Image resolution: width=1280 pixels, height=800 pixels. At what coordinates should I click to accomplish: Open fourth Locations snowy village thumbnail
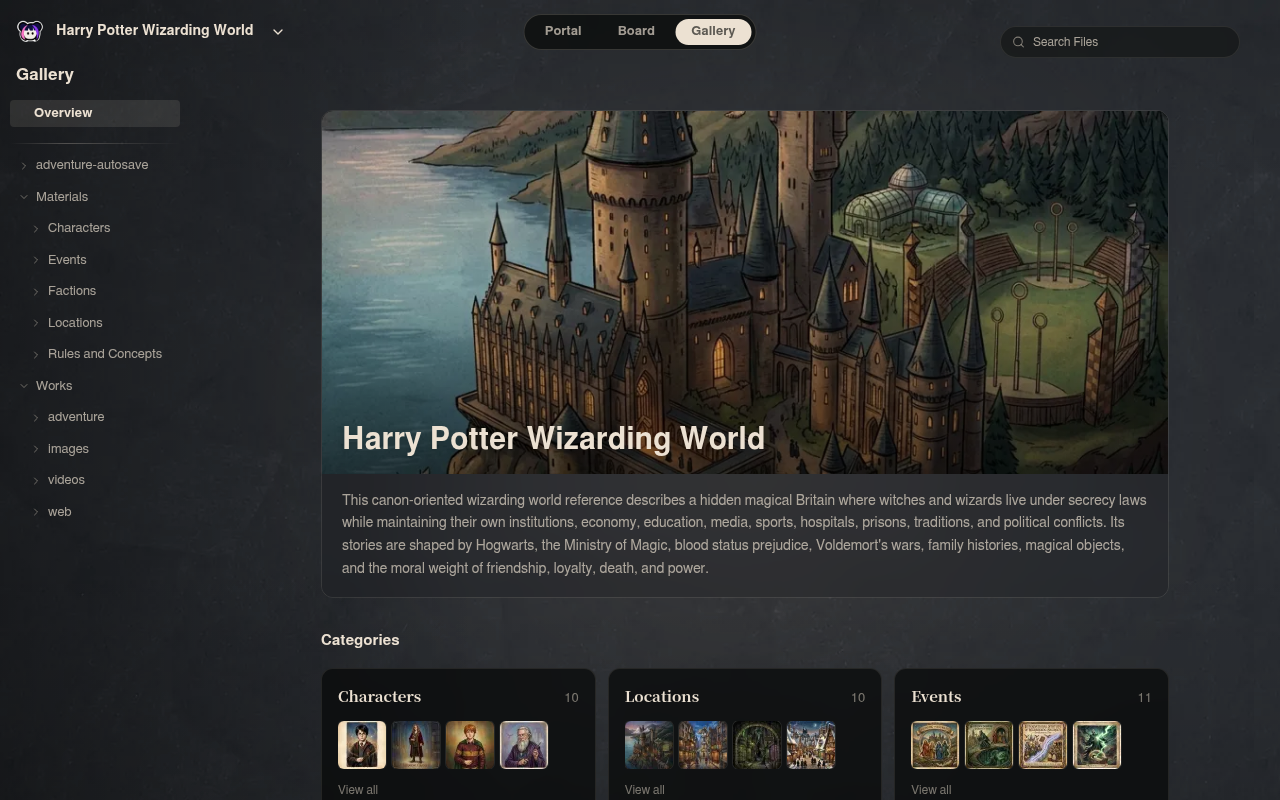(811, 745)
